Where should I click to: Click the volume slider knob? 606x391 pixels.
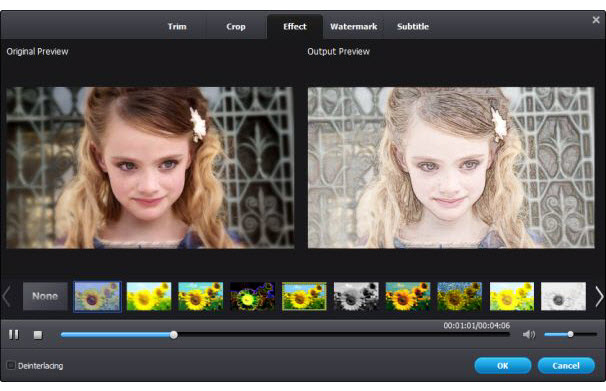(x=570, y=334)
